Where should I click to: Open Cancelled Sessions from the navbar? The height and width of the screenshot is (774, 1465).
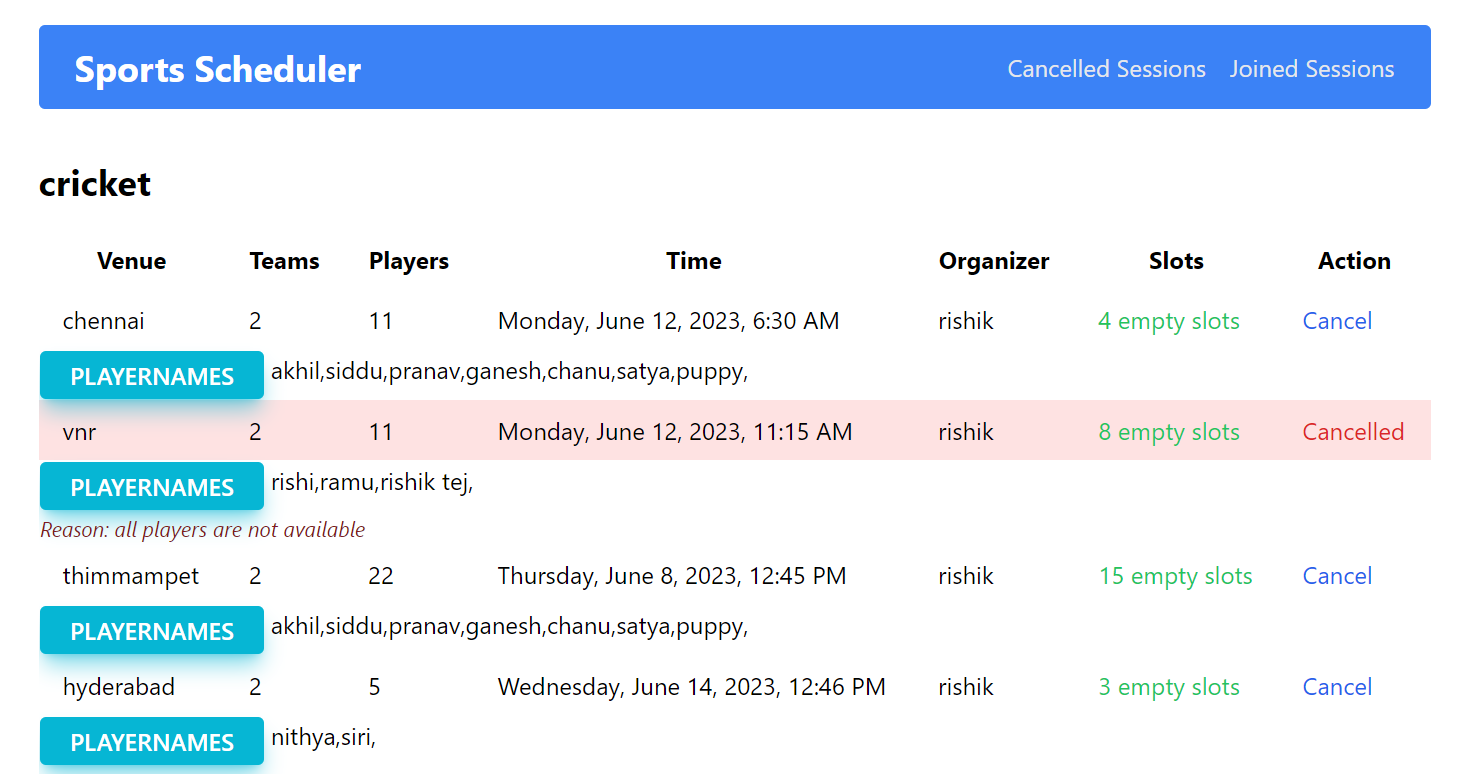pyautogui.click(x=1106, y=69)
